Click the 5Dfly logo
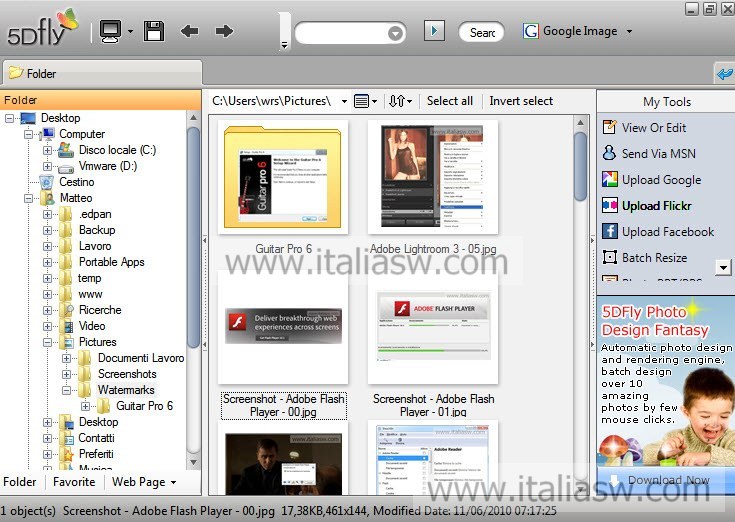This screenshot has width=735, height=522. tap(42, 28)
